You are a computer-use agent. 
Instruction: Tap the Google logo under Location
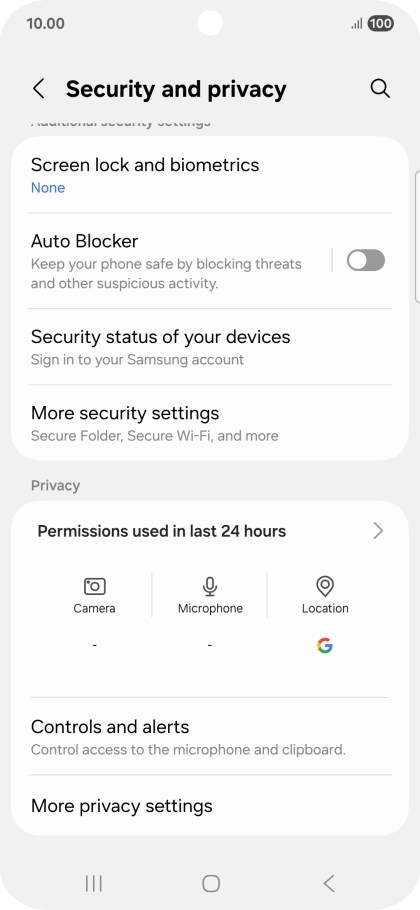(325, 645)
